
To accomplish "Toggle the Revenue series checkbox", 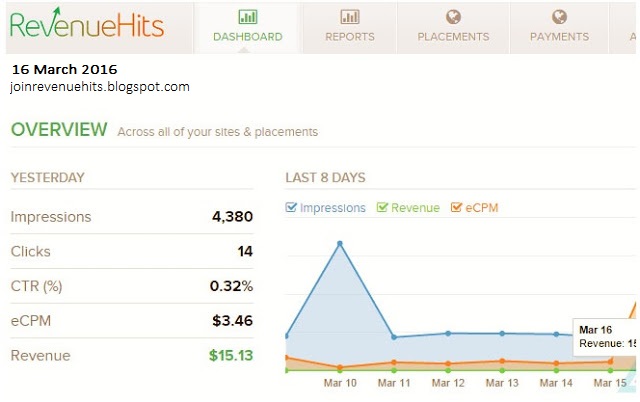I will pos(382,208).
